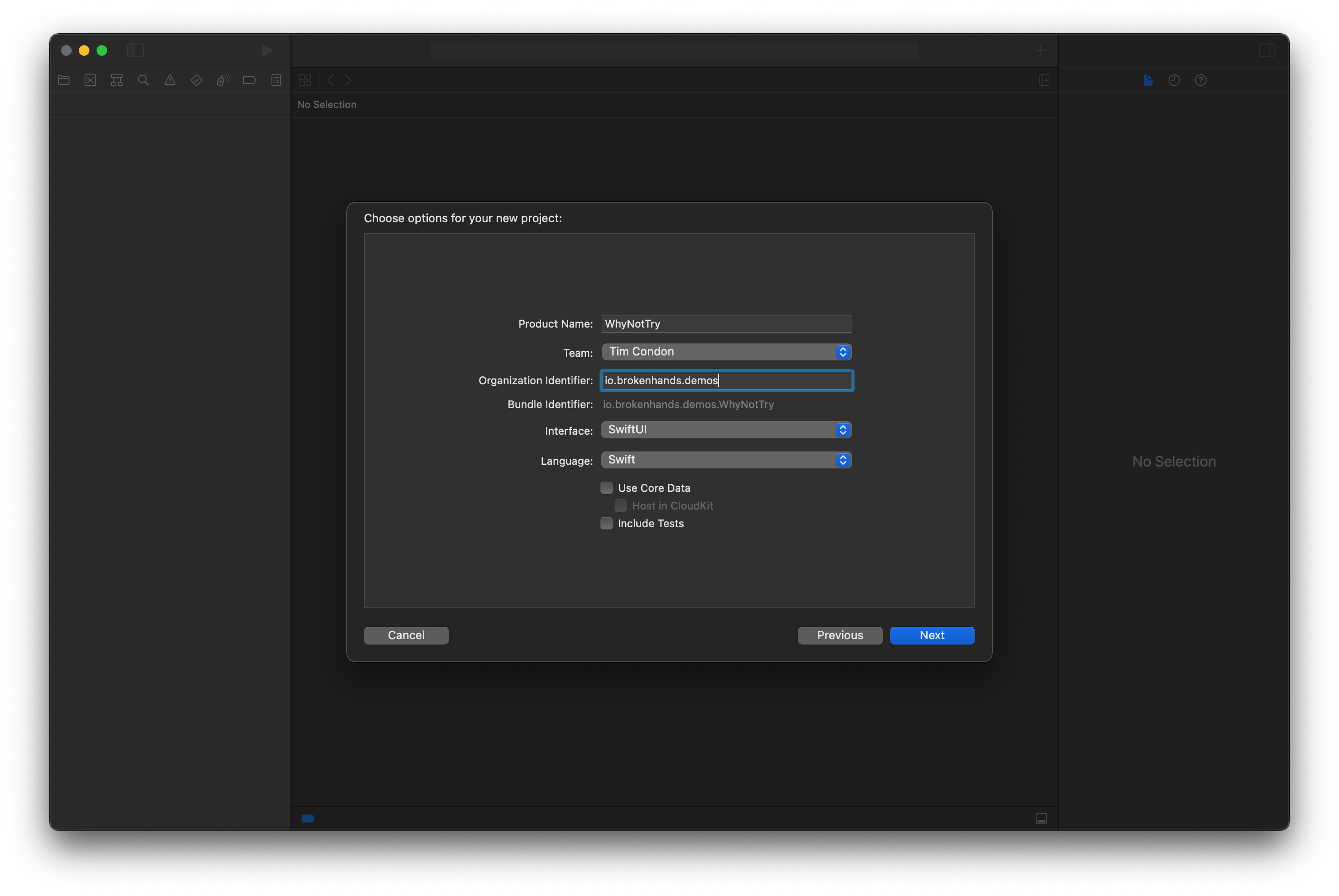Screen dimensions: 1339x896
Task: Click the Cancel button to dismiss
Action: coord(406,635)
